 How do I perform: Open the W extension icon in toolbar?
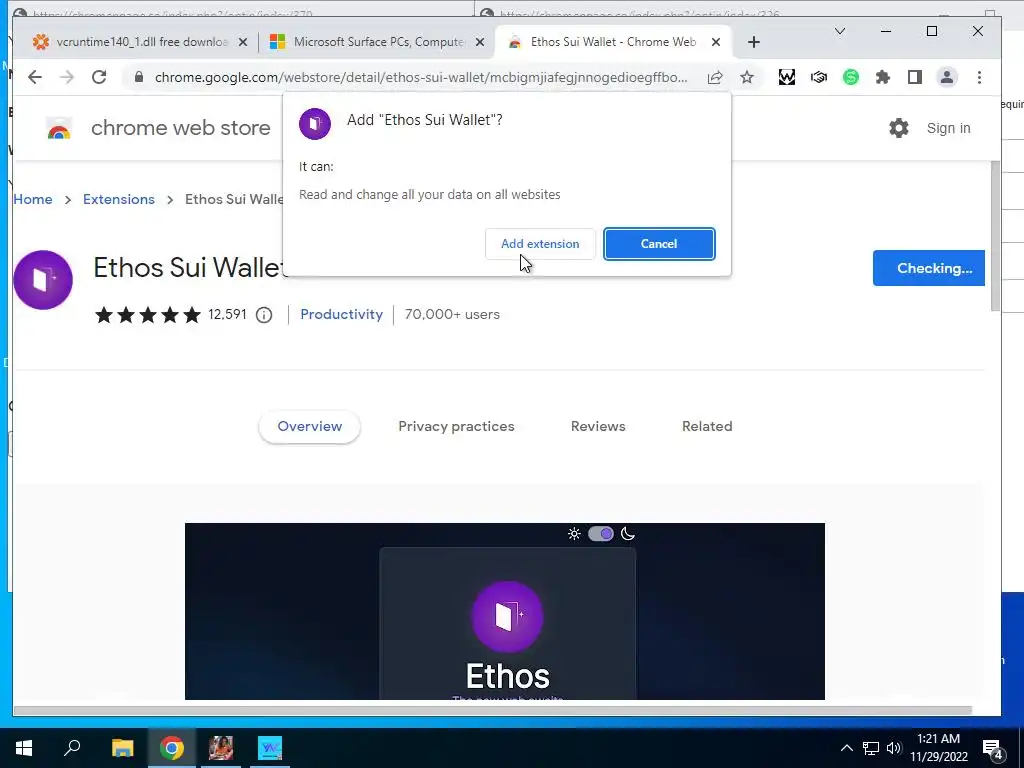(787, 77)
